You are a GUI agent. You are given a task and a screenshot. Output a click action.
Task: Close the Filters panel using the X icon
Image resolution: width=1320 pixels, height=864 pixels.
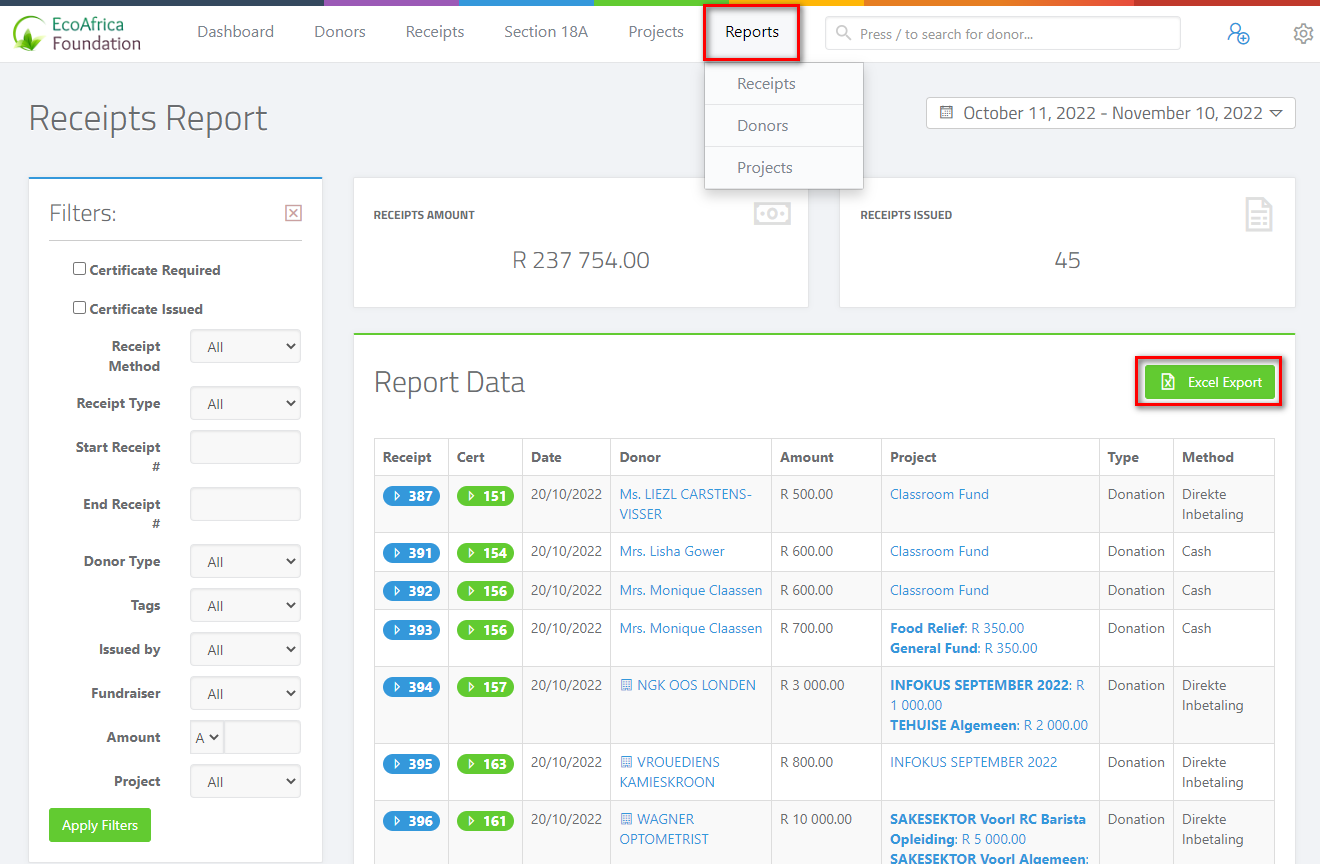(x=293, y=212)
